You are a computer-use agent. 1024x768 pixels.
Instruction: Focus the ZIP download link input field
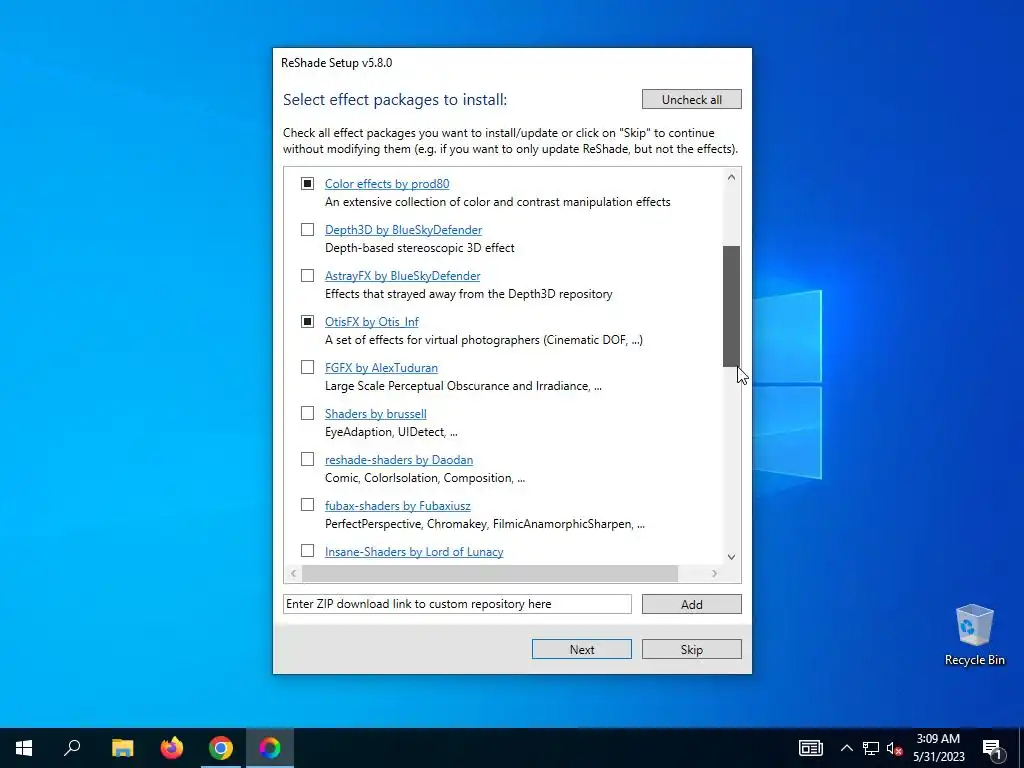coord(457,604)
